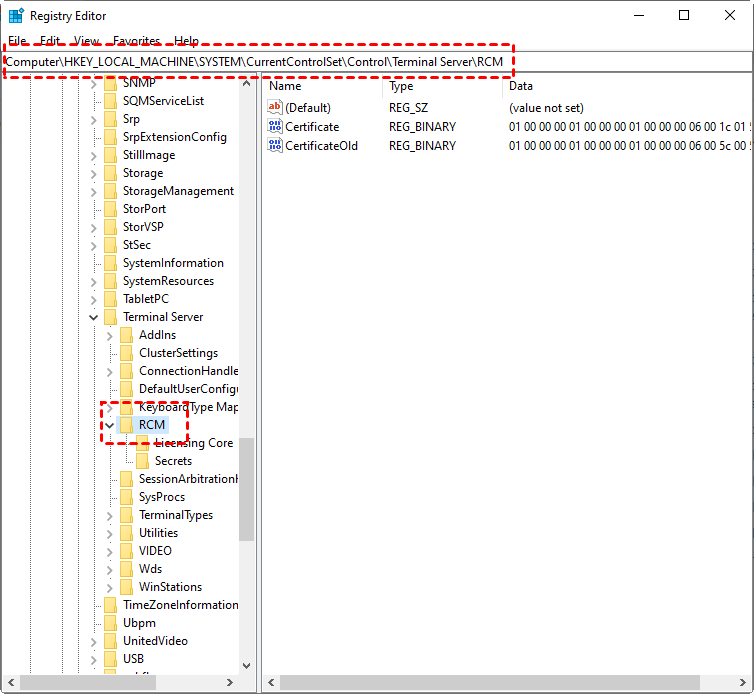Select the DefaultUserConfiguration key

point(188,389)
